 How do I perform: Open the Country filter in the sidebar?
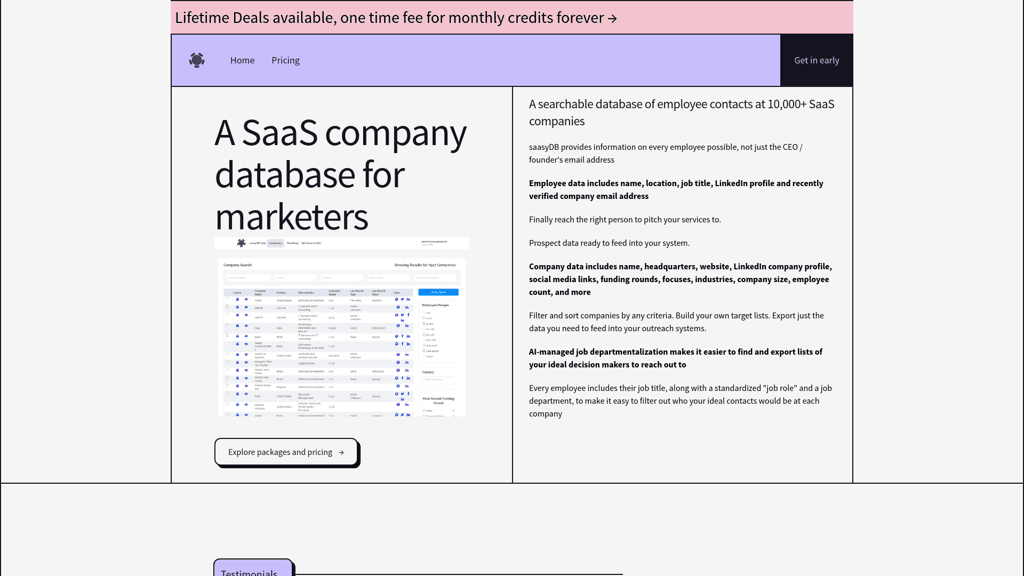click(x=438, y=381)
